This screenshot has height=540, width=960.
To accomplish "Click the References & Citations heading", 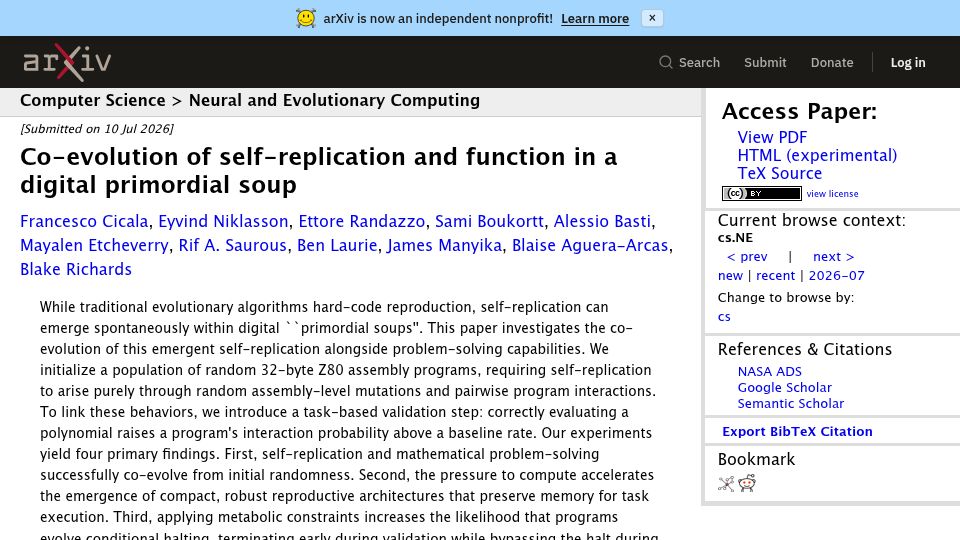I will tap(805, 349).
